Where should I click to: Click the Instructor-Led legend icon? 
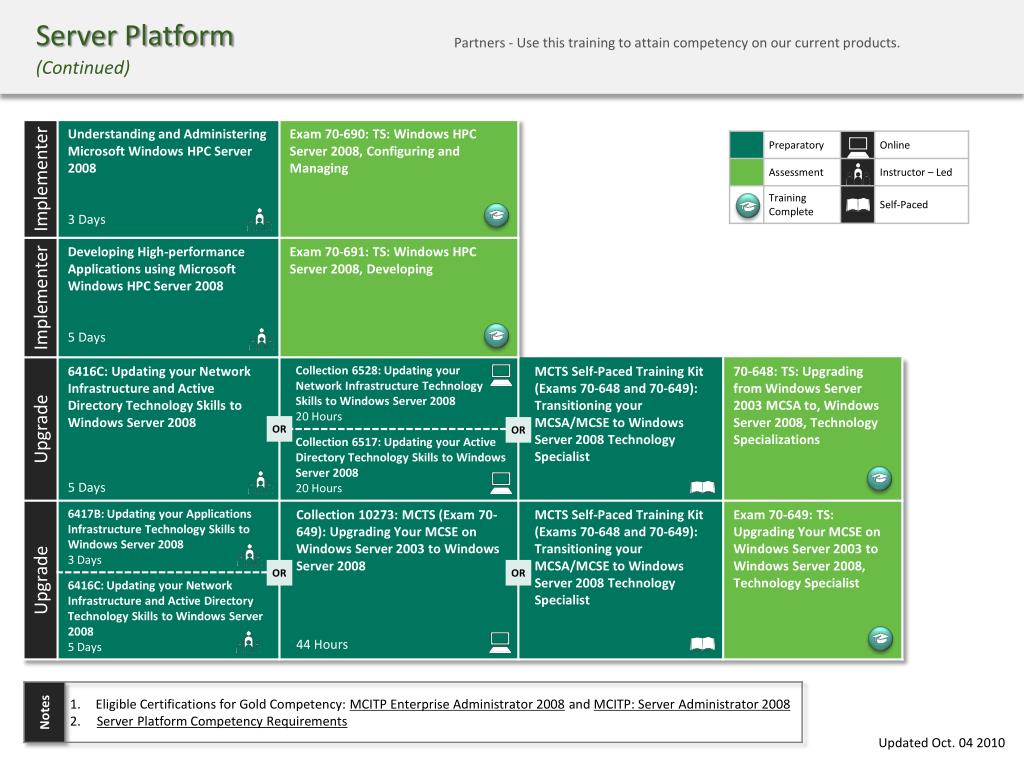(857, 172)
